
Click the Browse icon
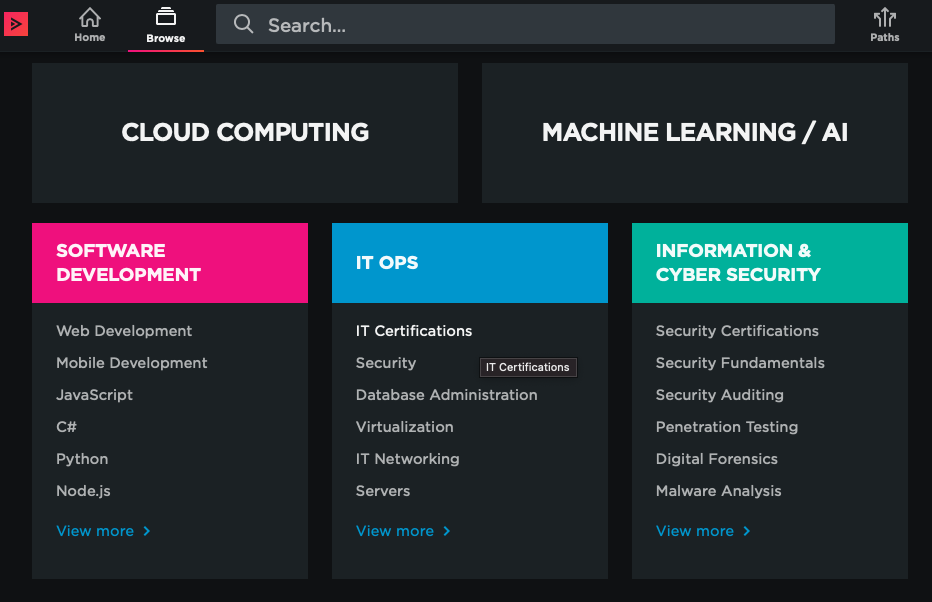165,18
